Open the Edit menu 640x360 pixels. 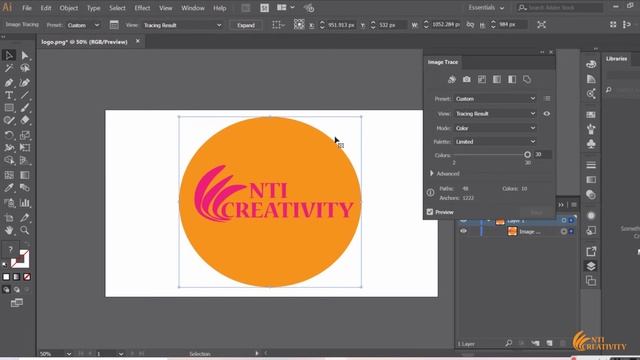[x=46, y=8]
